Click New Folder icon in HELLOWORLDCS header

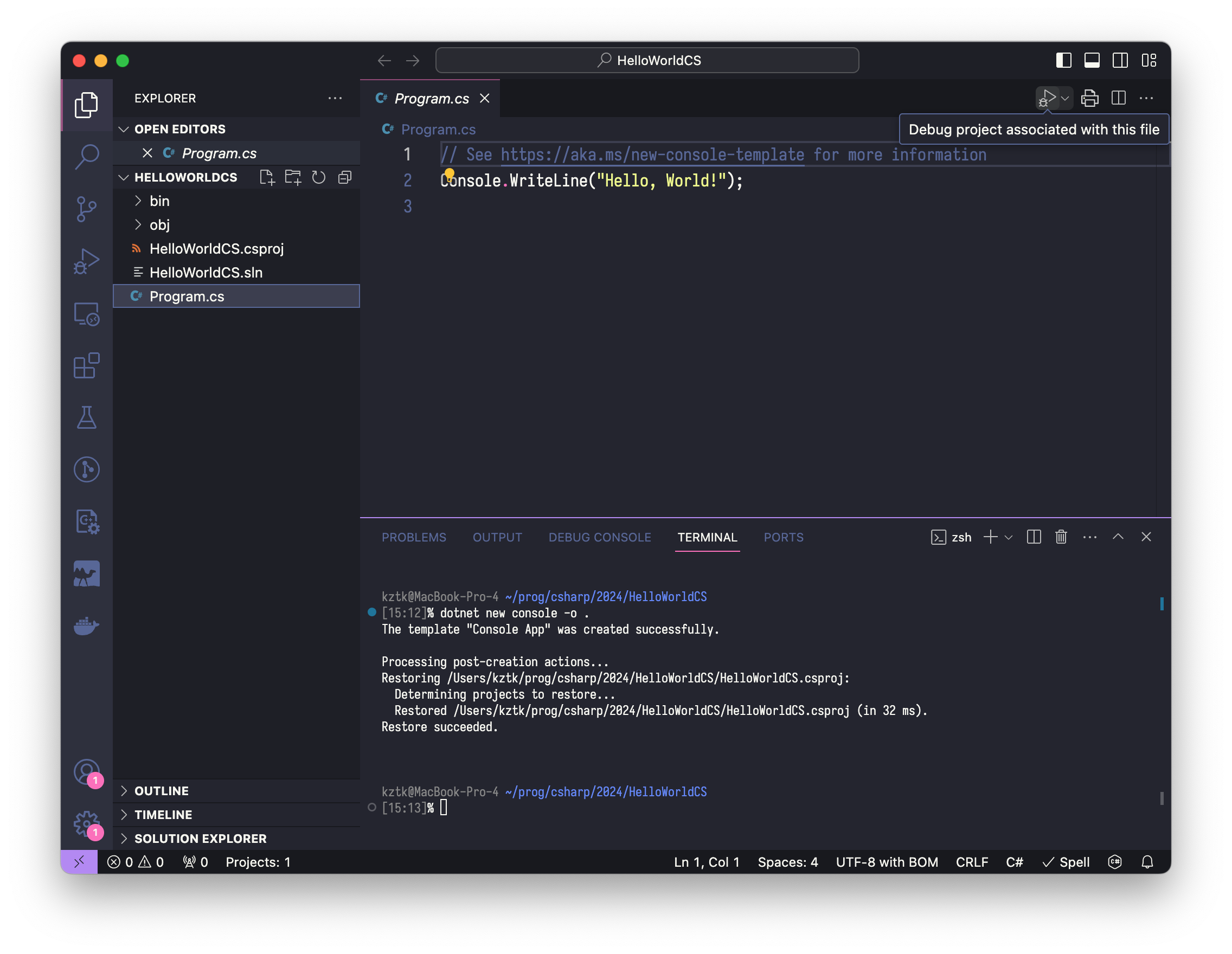point(293,177)
